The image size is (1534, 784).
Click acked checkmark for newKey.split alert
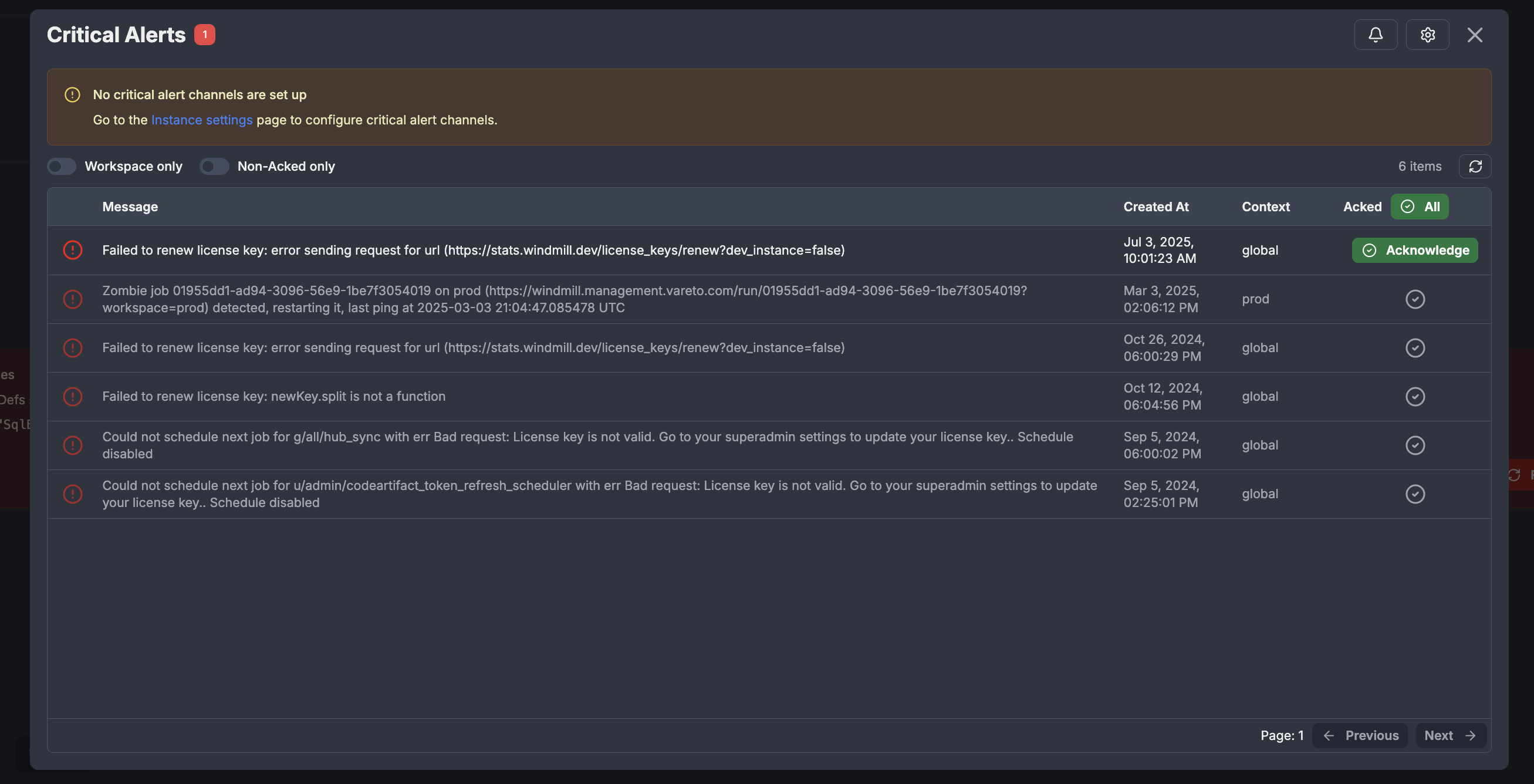point(1414,397)
